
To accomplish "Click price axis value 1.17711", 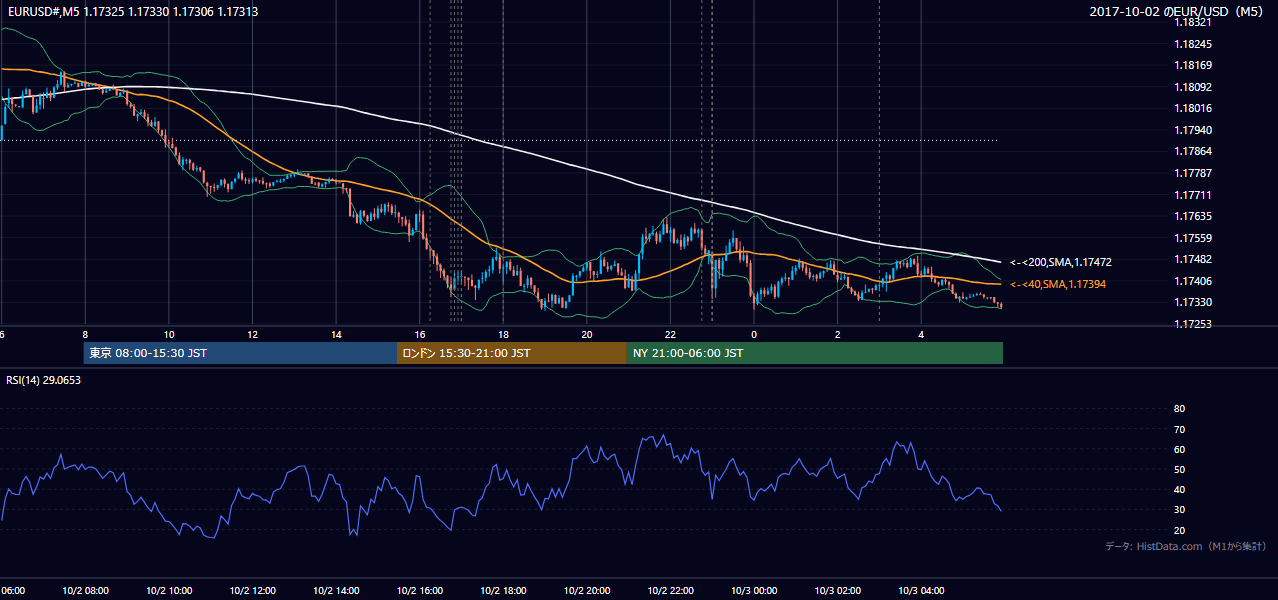I will (x=1194, y=195).
